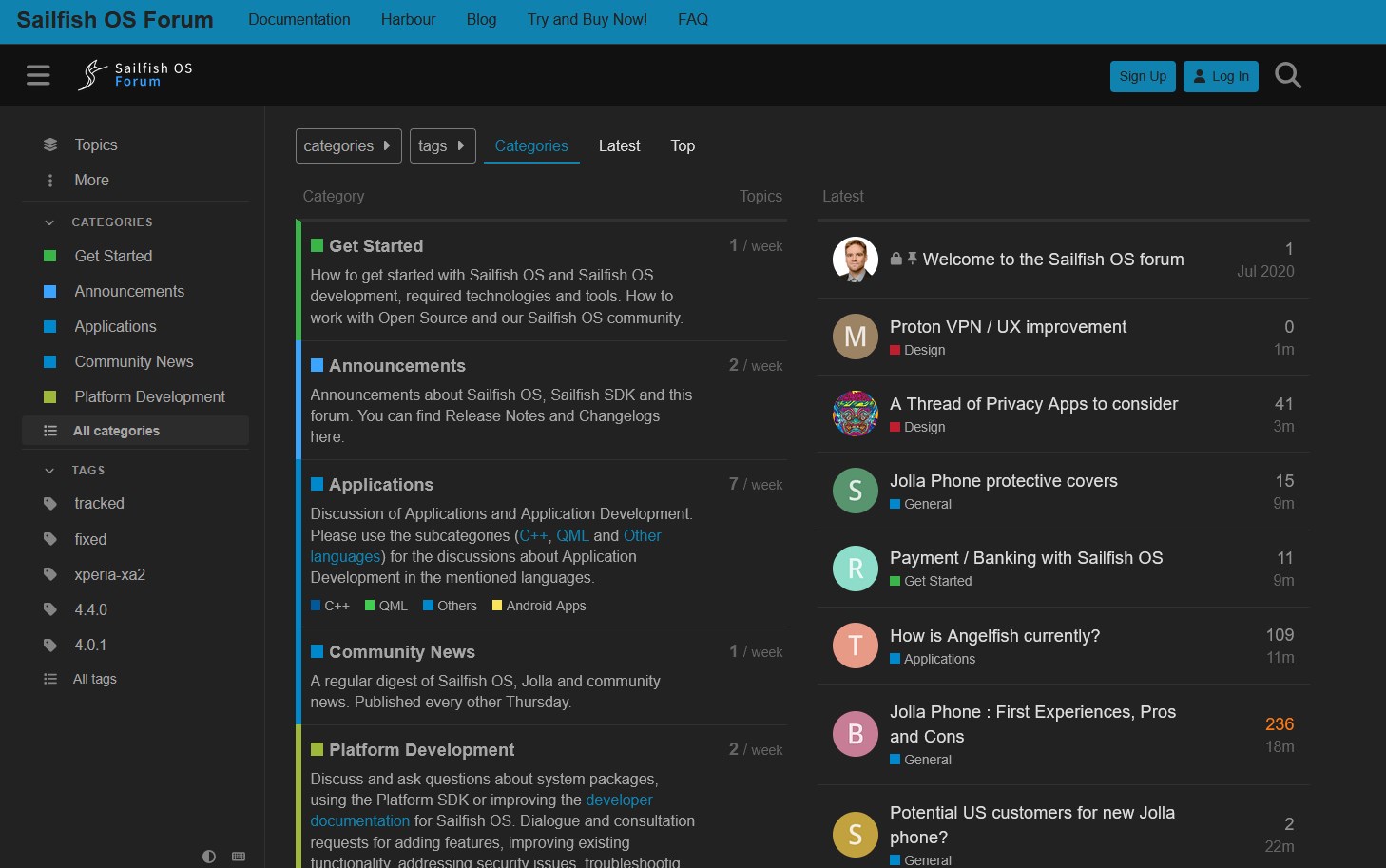Open the Others subcategory badge
Screen dimensions: 1386x868
coord(450,606)
